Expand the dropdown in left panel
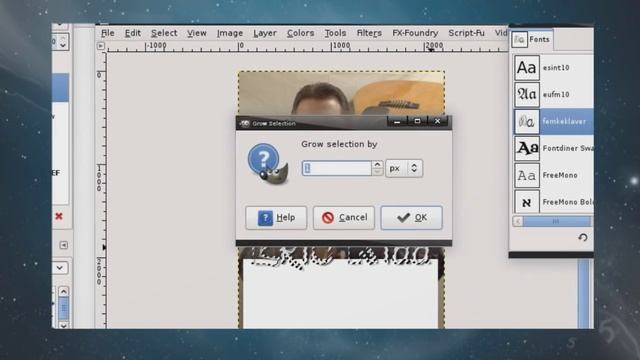Image resolution: width=640 pixels, height=360 pixels. (60, 268)
